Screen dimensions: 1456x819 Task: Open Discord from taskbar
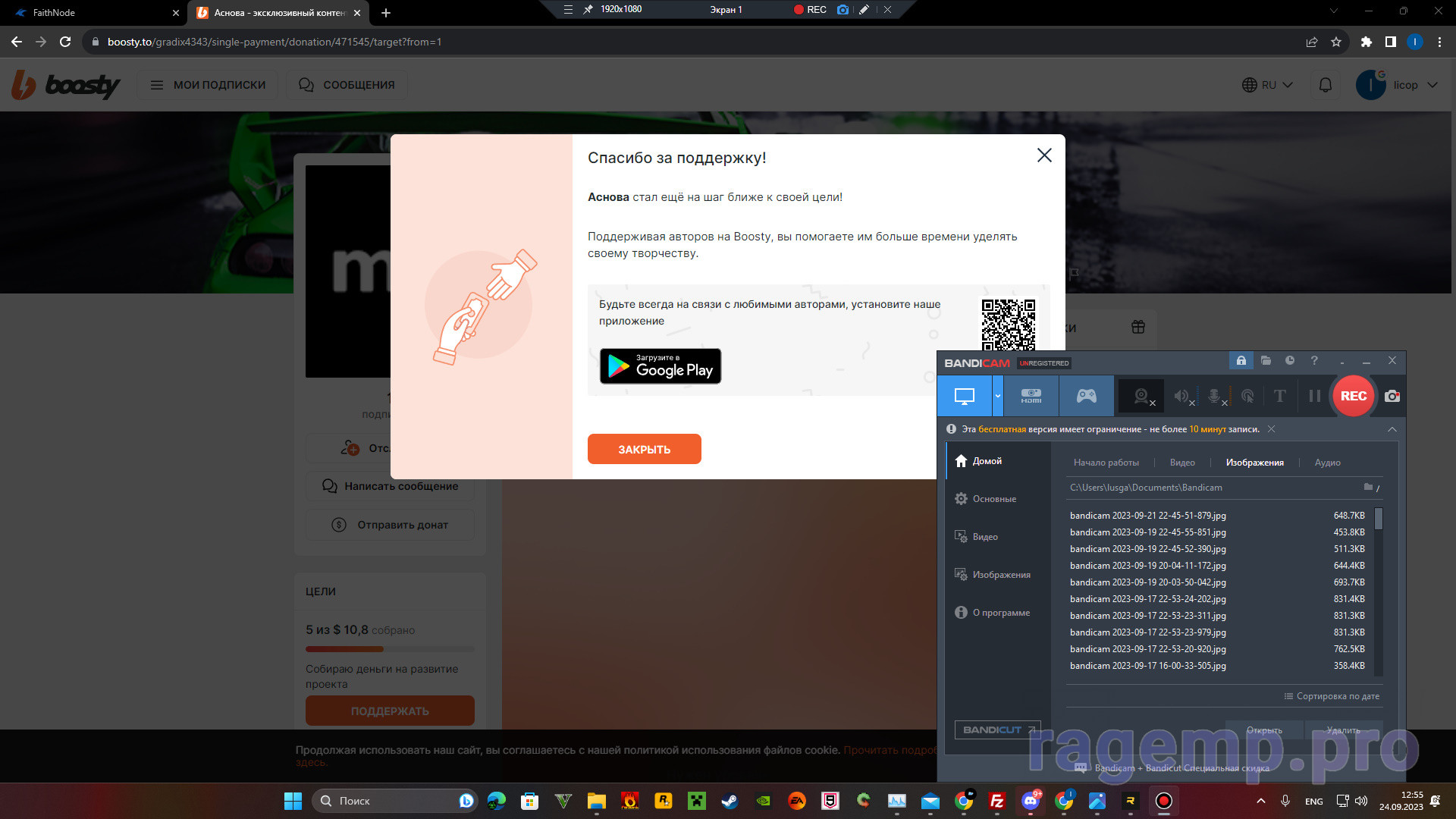click(1031, 801)
